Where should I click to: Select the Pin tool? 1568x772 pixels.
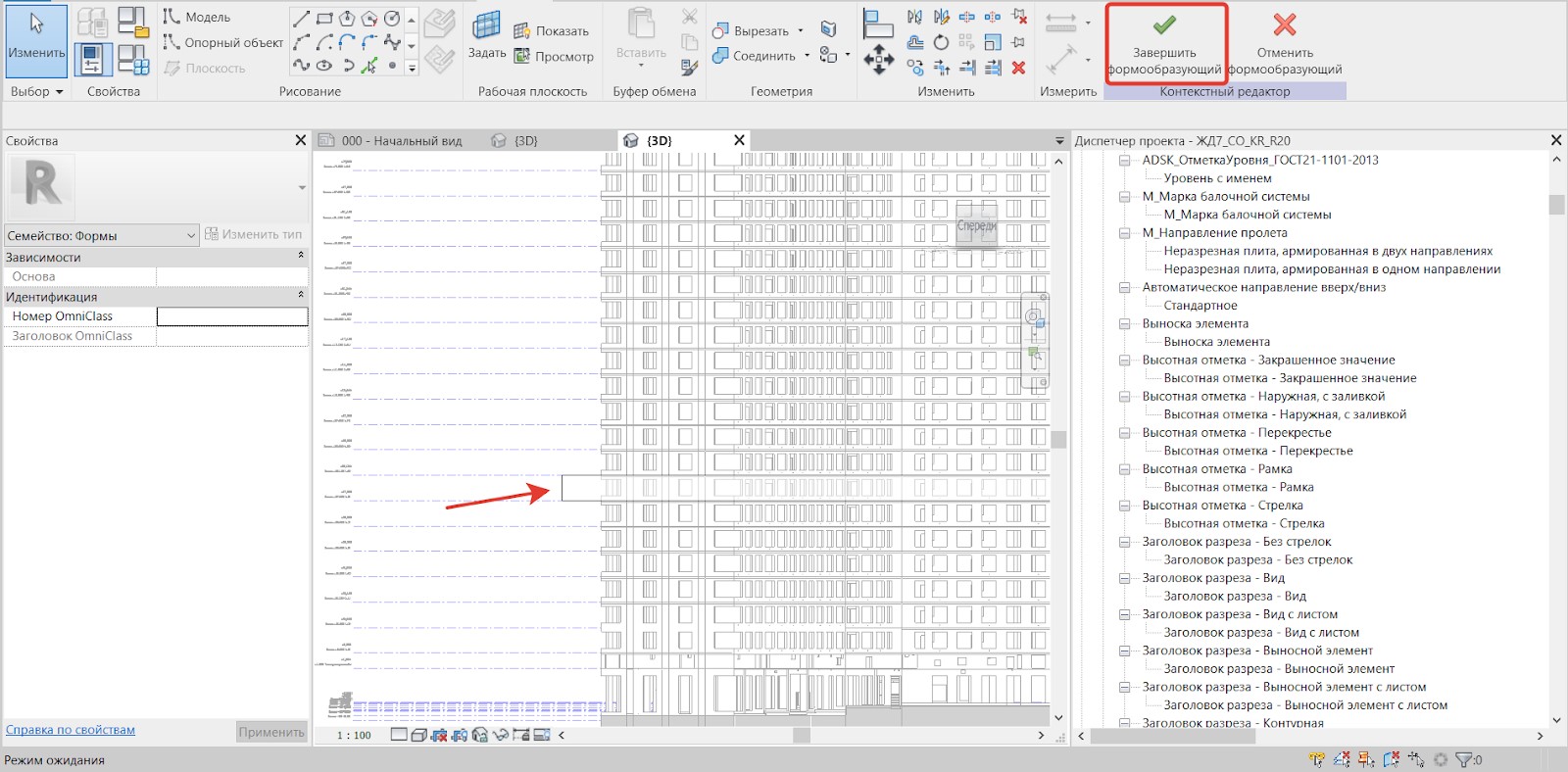pyautogui.click(x=1018, y=42)
